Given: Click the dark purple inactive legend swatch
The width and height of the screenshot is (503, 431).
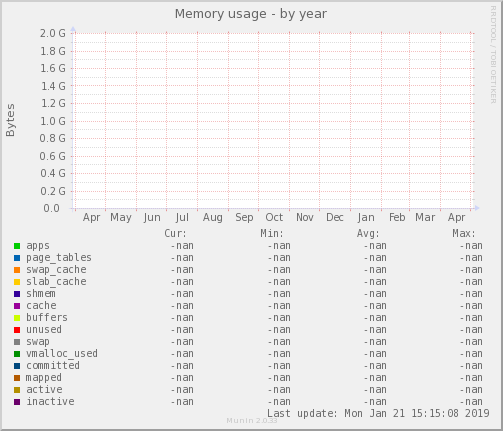Looking at the screenshot, I should [x=17, y=402].
